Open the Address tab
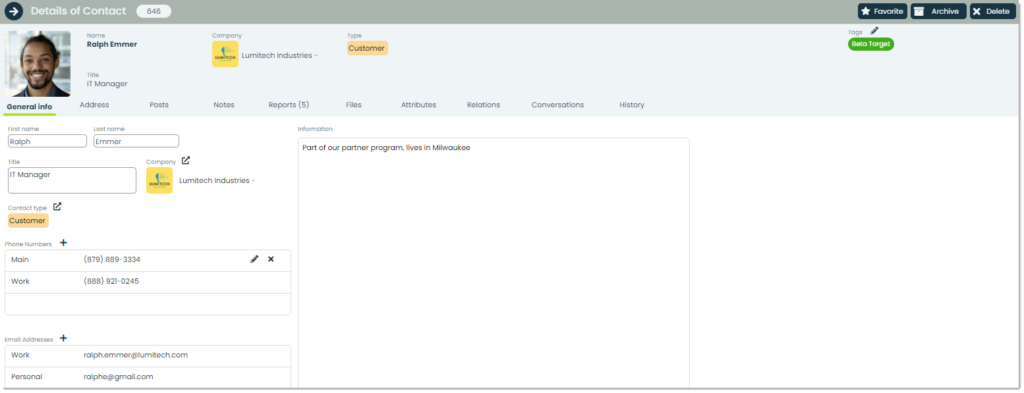1024x393 pixels. [94, 104]
